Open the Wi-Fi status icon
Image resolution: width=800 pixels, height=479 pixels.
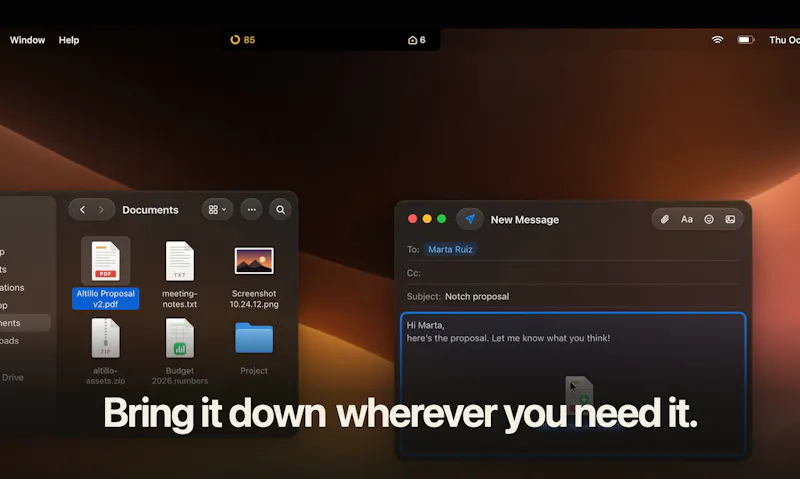pyautogui.click(x=717, y=39)
